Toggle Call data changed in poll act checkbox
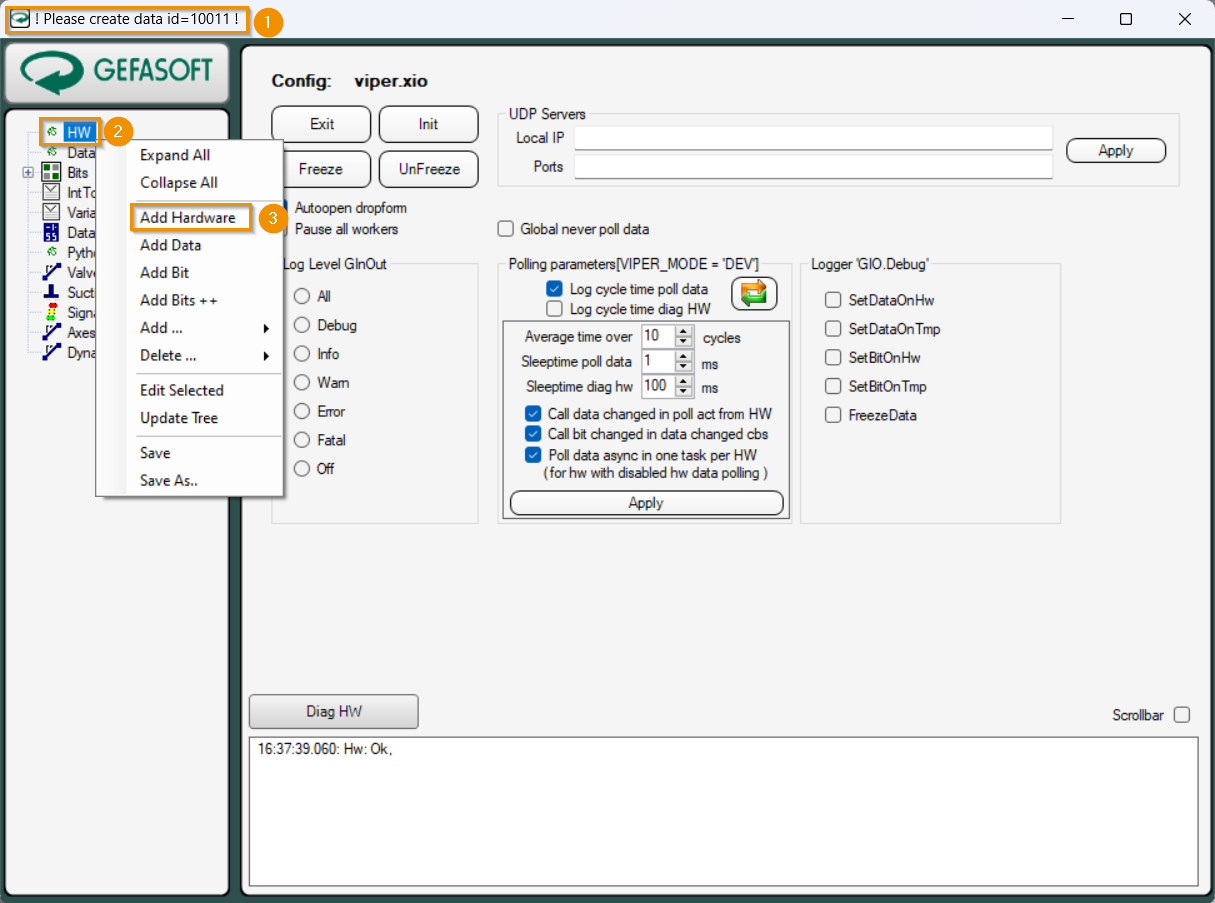Screen dimensions: 1215x903 pyautogui.click(x=533, y=414)
